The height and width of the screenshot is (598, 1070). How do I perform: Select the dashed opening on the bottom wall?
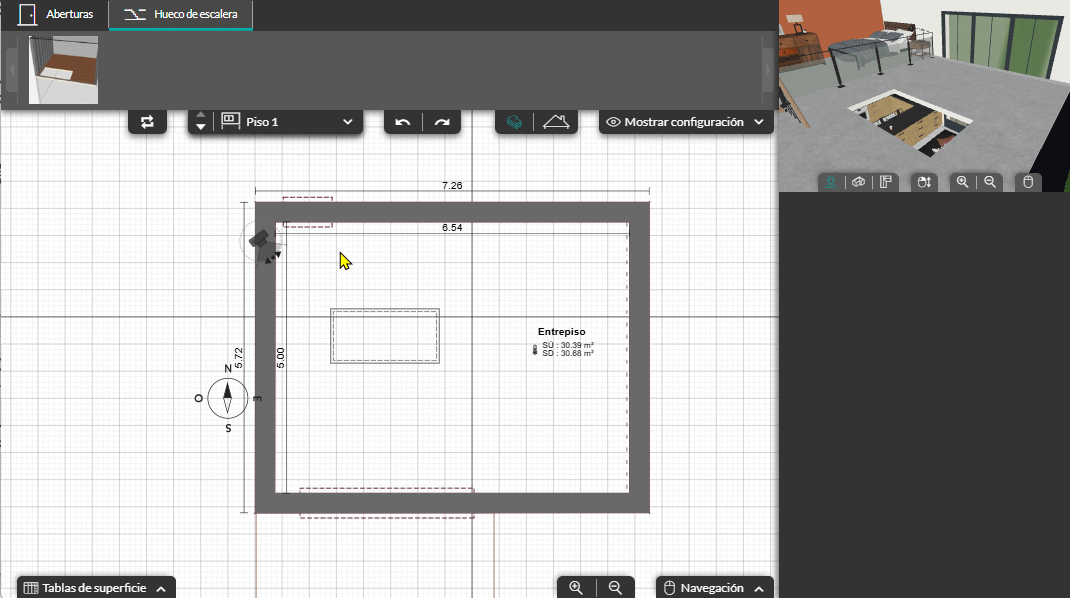click(387, 503)
